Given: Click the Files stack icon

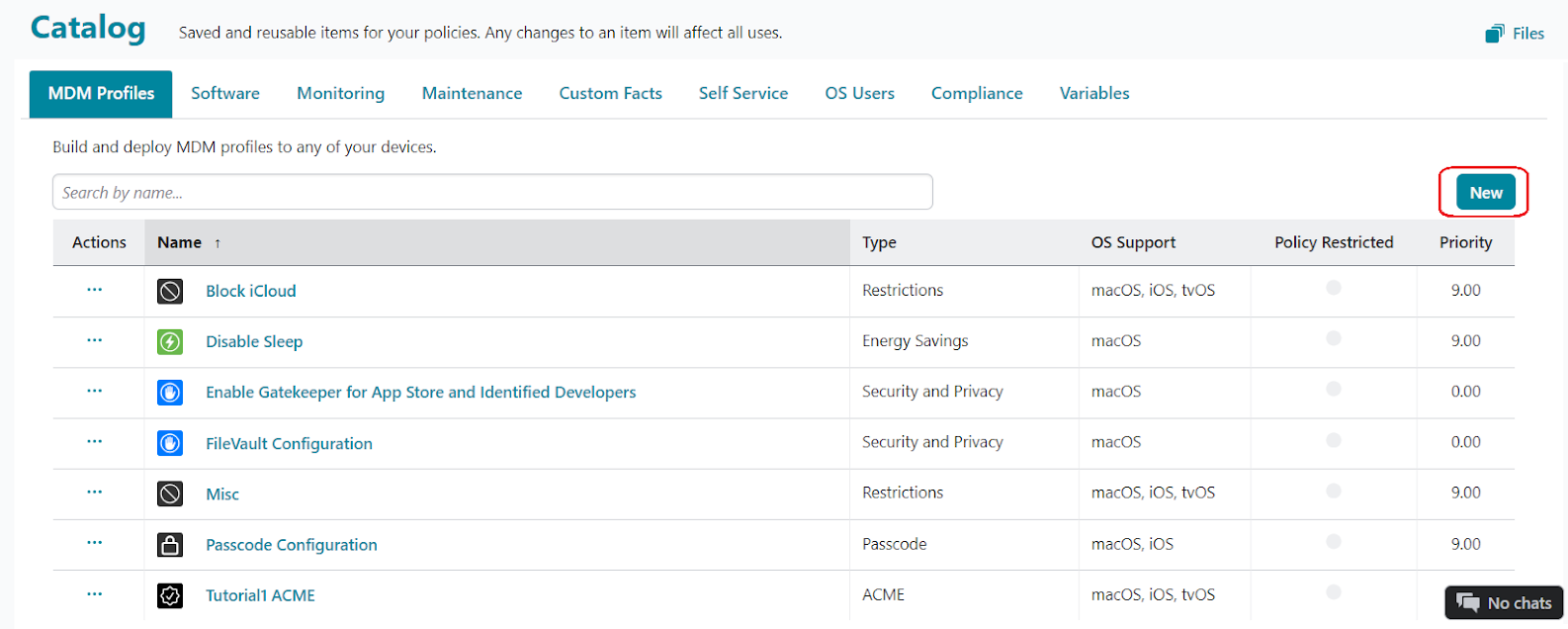Looking at the screenshot, I should pos(1495,34).
